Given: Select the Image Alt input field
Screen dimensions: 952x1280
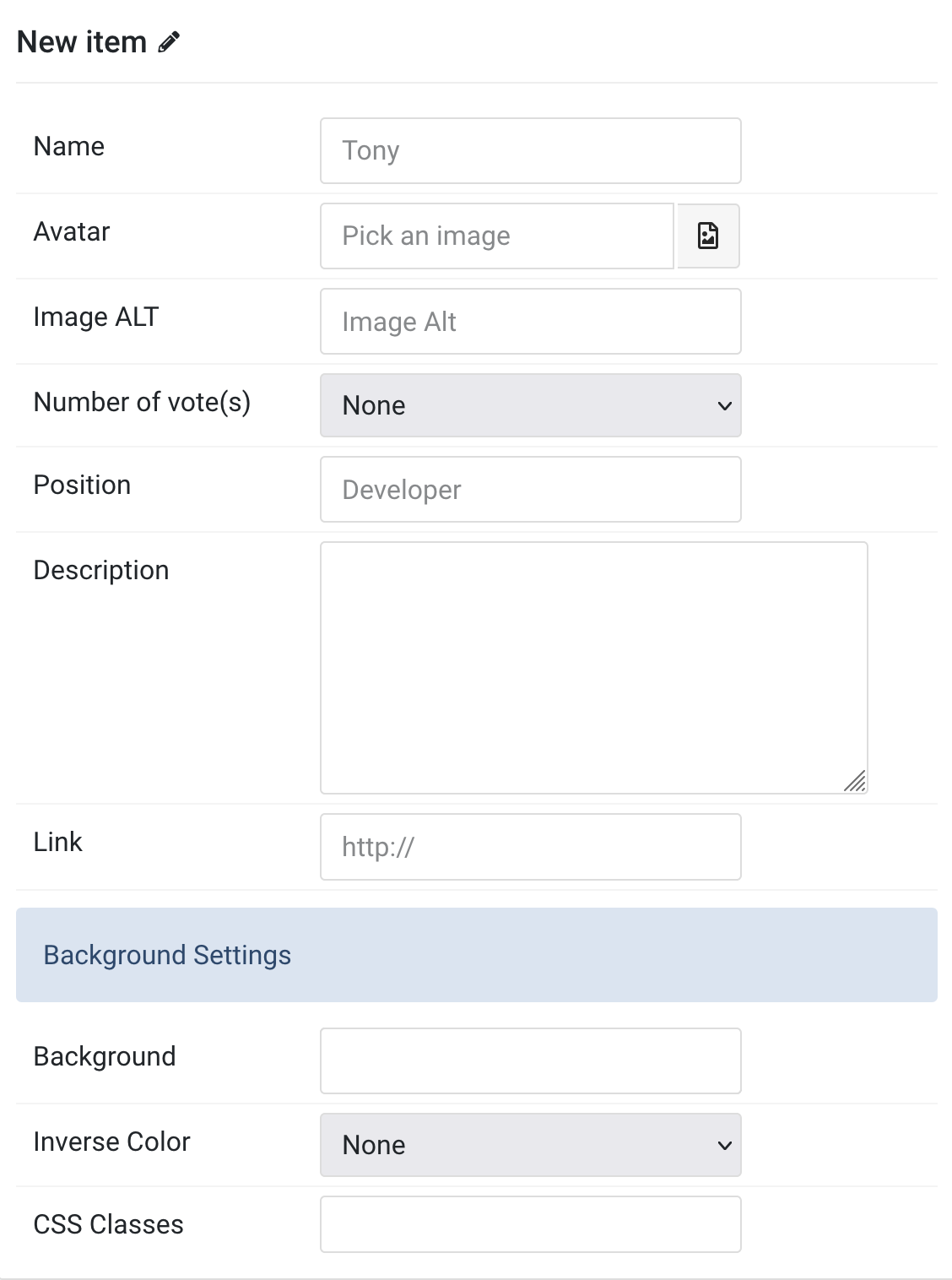Looking at the screenshot, I should (530, 322).
